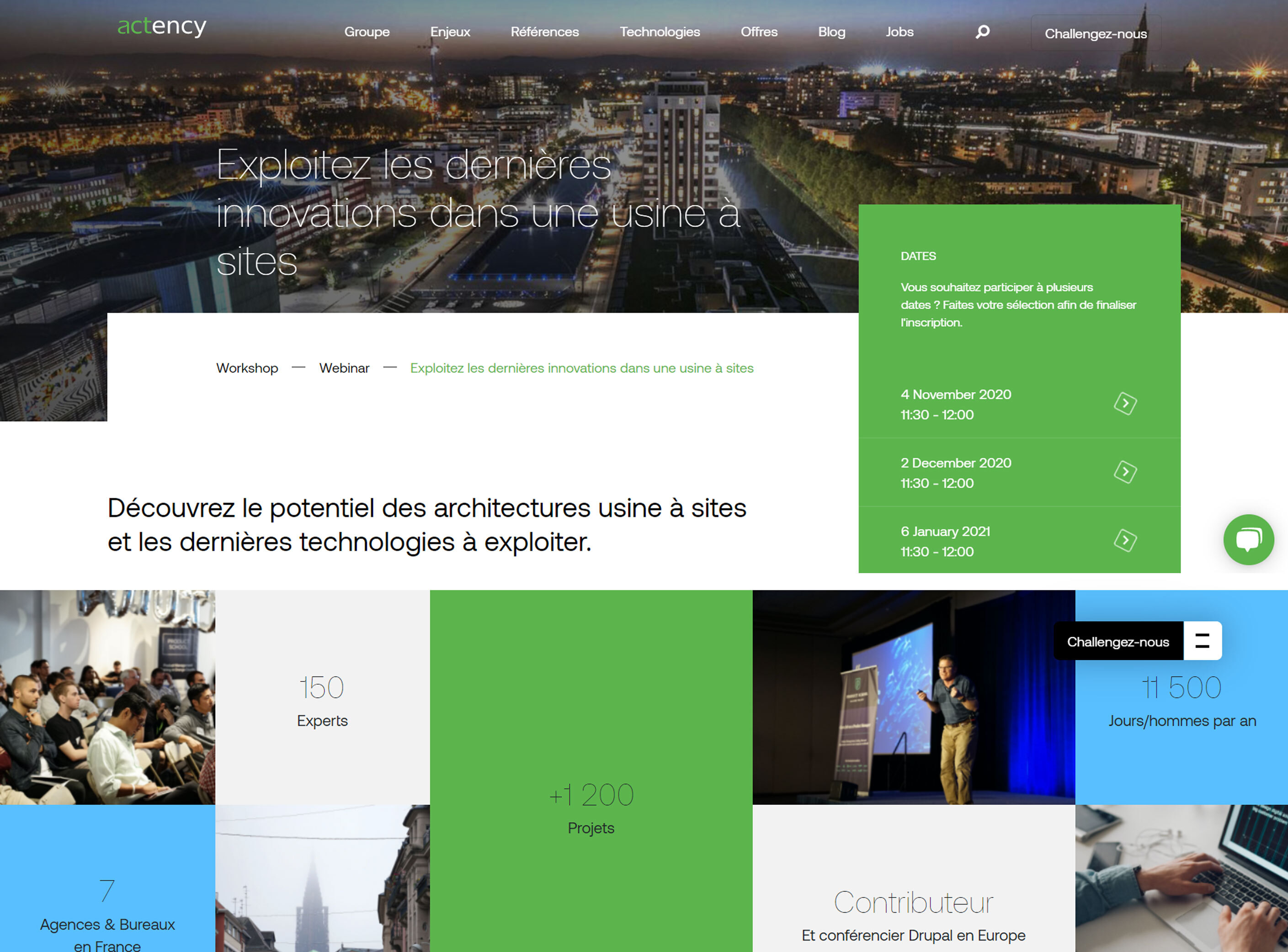Open the Jobs navigation menu item

[899, 33]
